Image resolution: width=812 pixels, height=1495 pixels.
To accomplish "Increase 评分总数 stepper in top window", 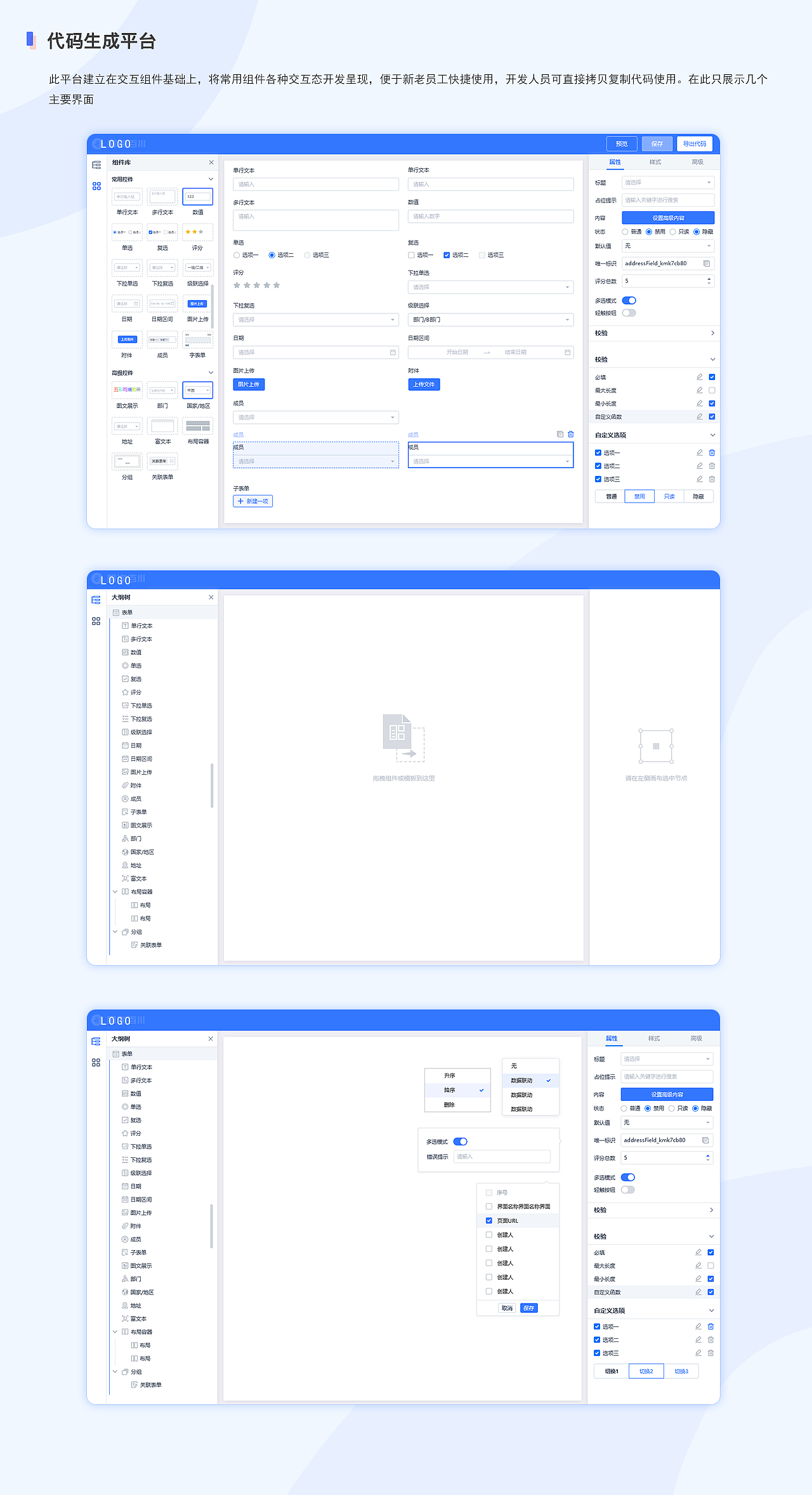I will [709, 279].
